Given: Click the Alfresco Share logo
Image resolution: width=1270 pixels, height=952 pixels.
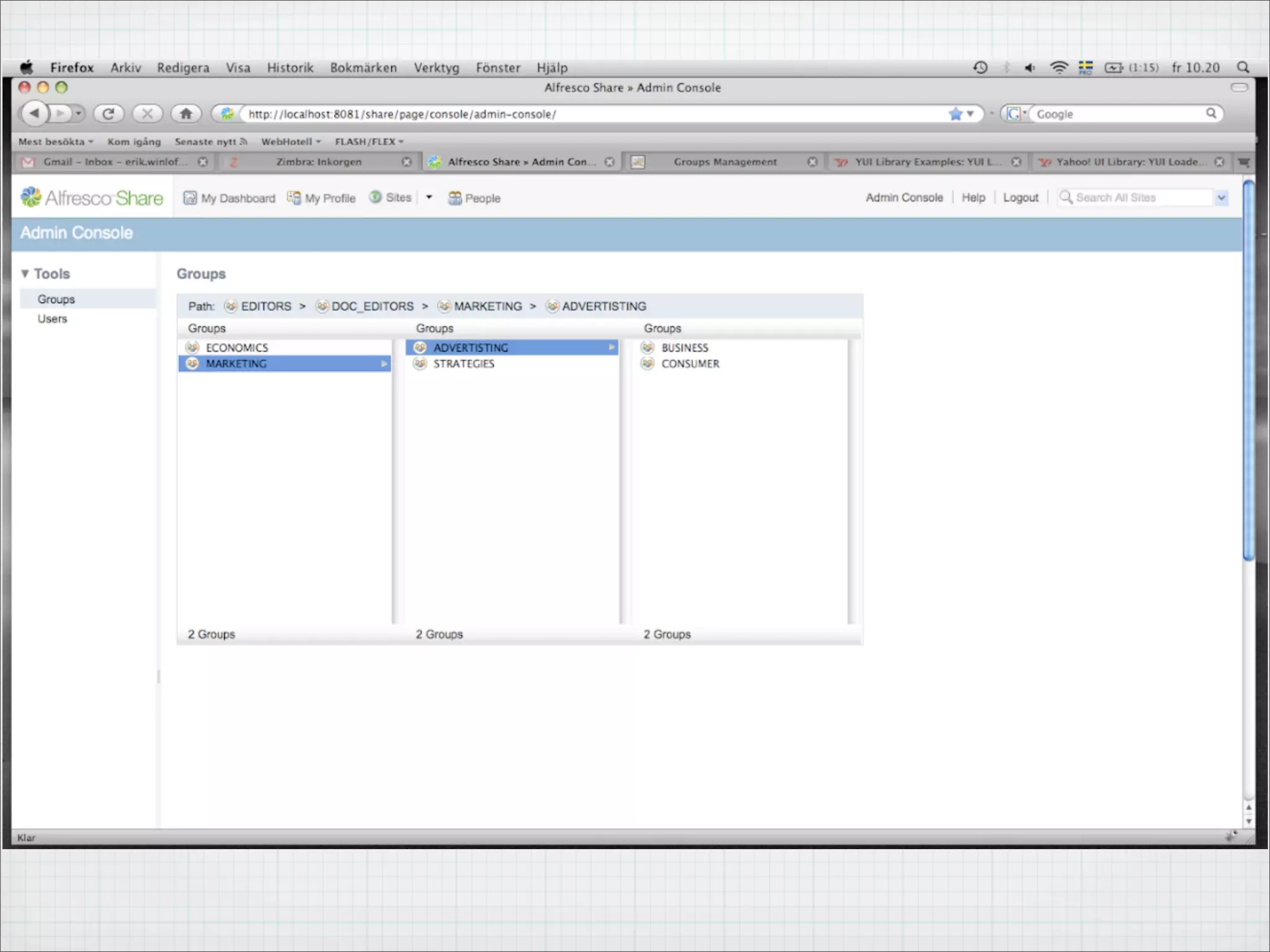Looking at the screenshot, I should coord(92,198).
